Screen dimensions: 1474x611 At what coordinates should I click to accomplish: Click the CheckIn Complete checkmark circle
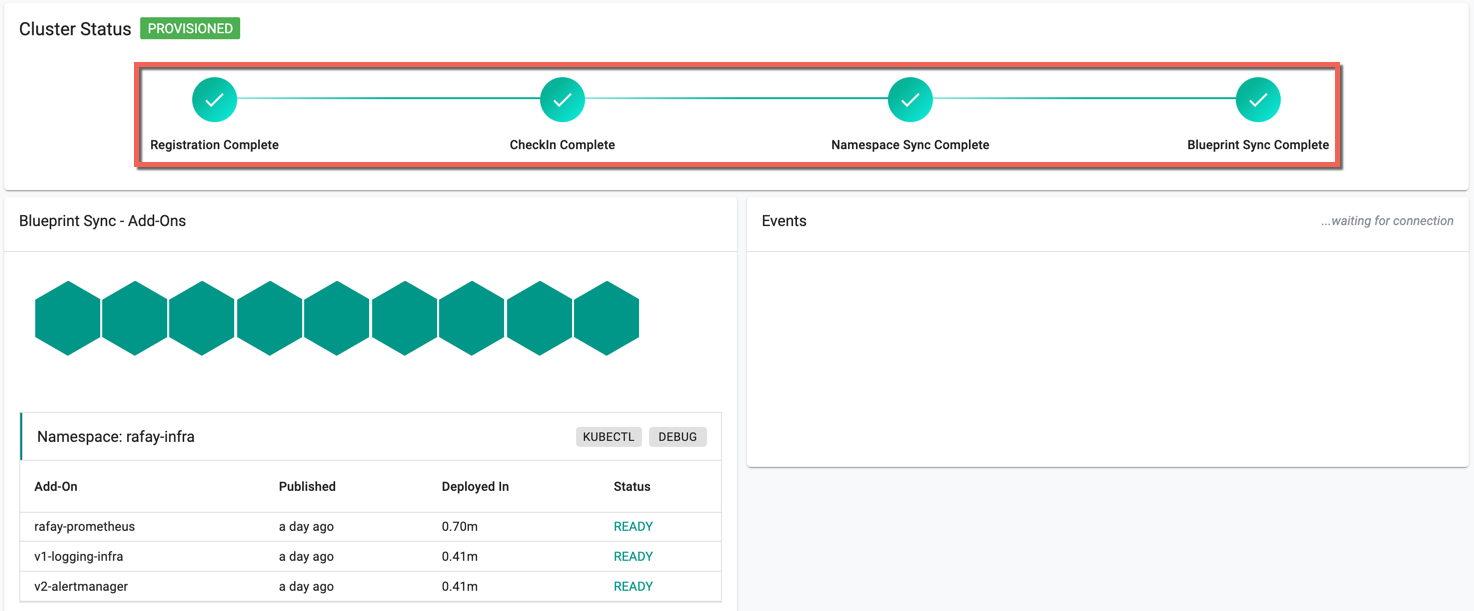pos(562,100)
